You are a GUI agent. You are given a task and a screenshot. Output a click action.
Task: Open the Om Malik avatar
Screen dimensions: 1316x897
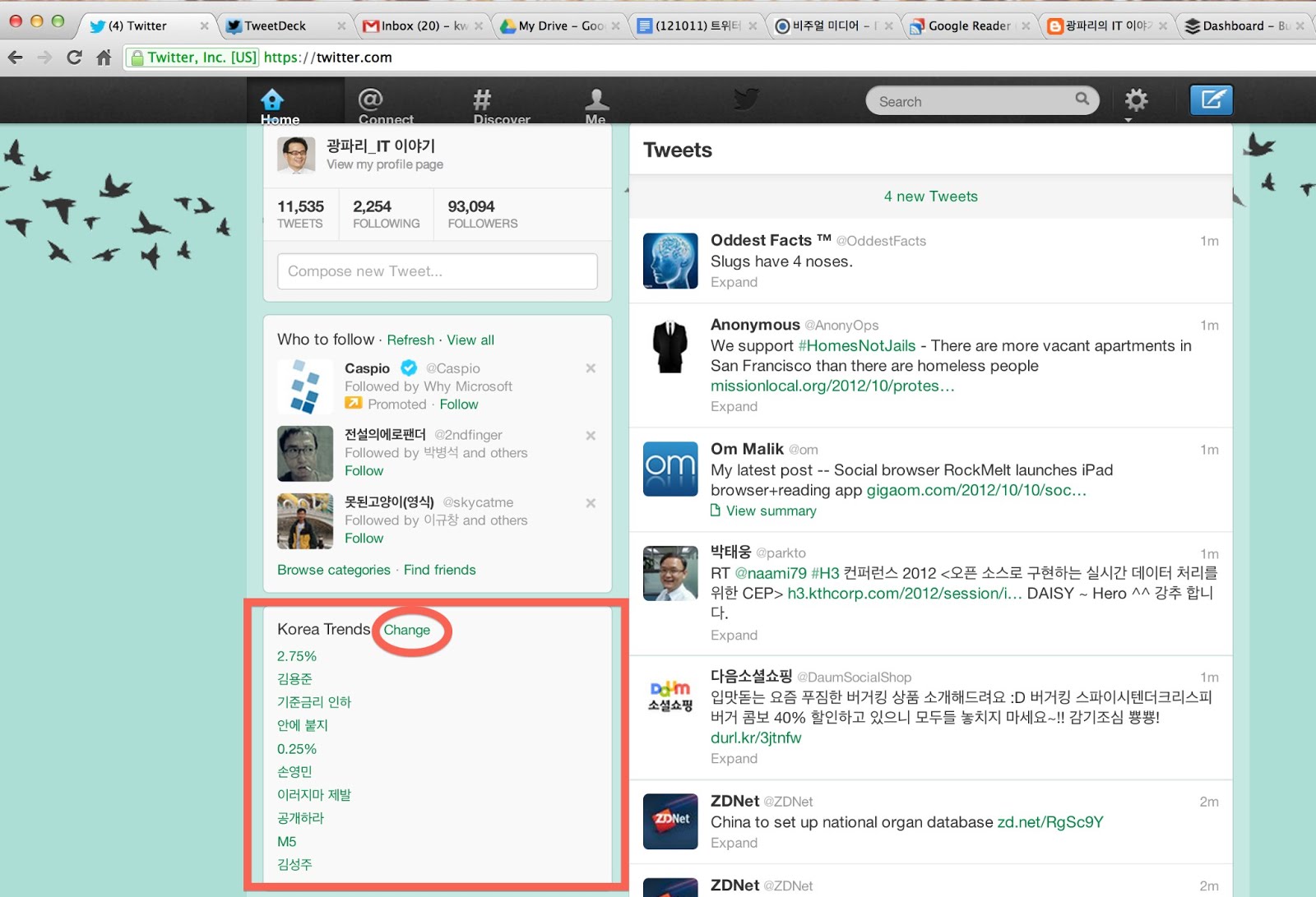tap(670, 469)
